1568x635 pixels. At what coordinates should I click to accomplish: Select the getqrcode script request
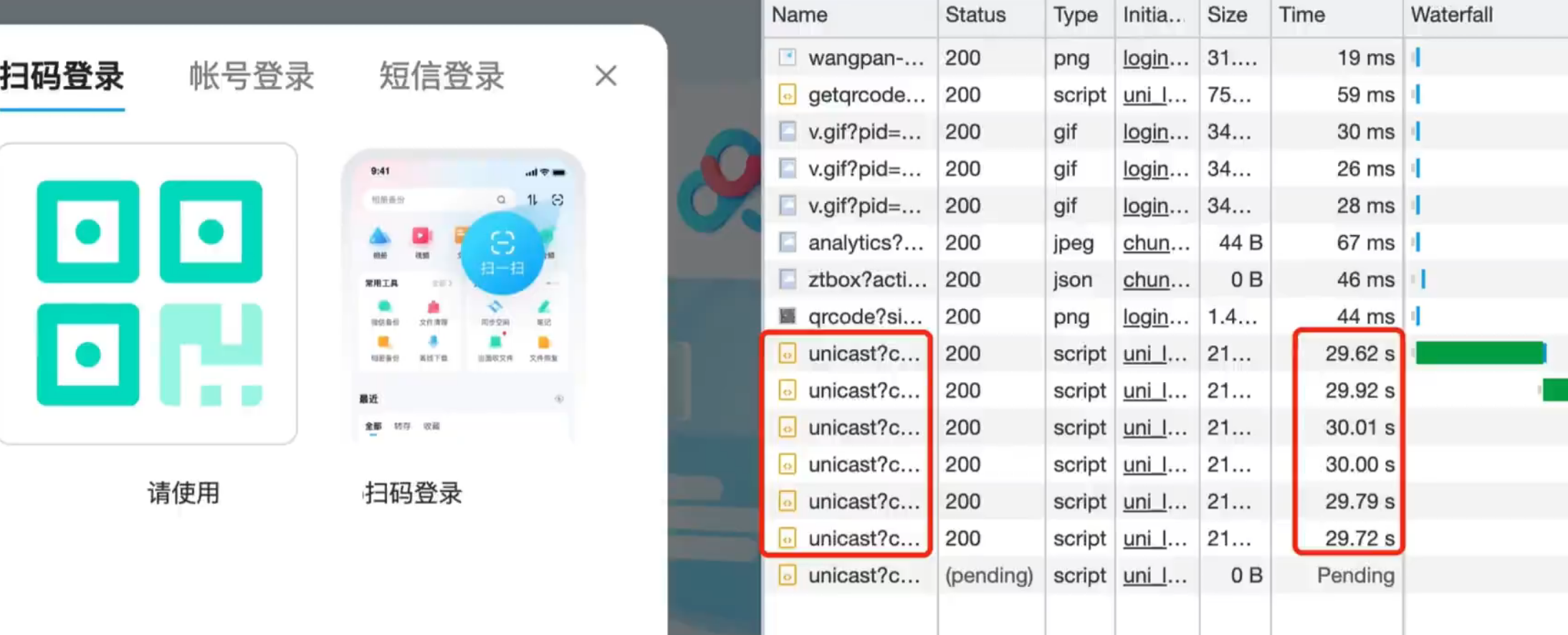pyautogui.click(x=1165, y=95)
